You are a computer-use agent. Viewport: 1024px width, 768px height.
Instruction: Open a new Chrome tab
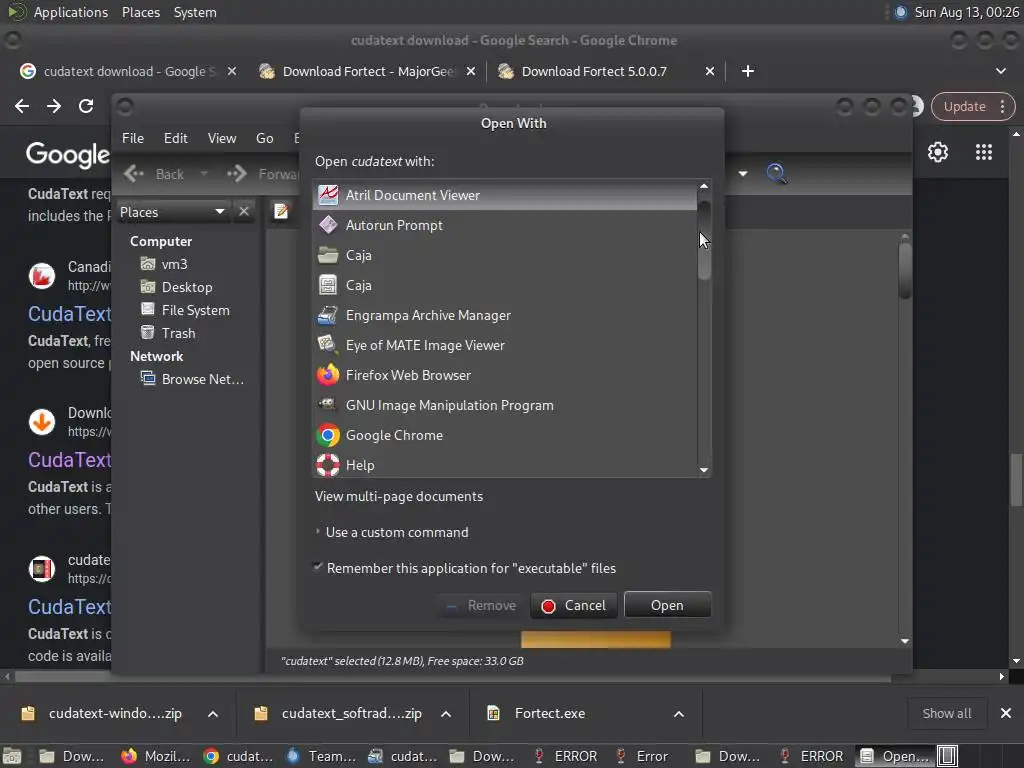(748, 71)
